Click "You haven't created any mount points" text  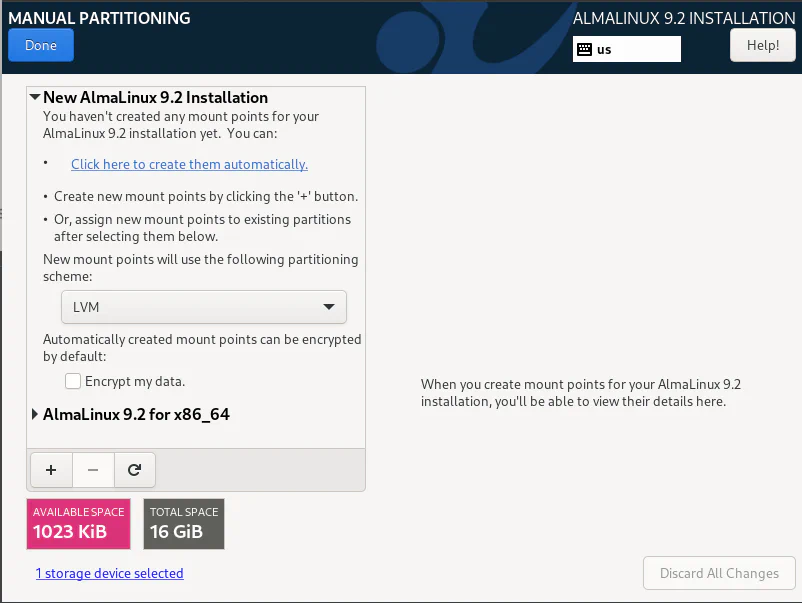[x=181, y=125]
